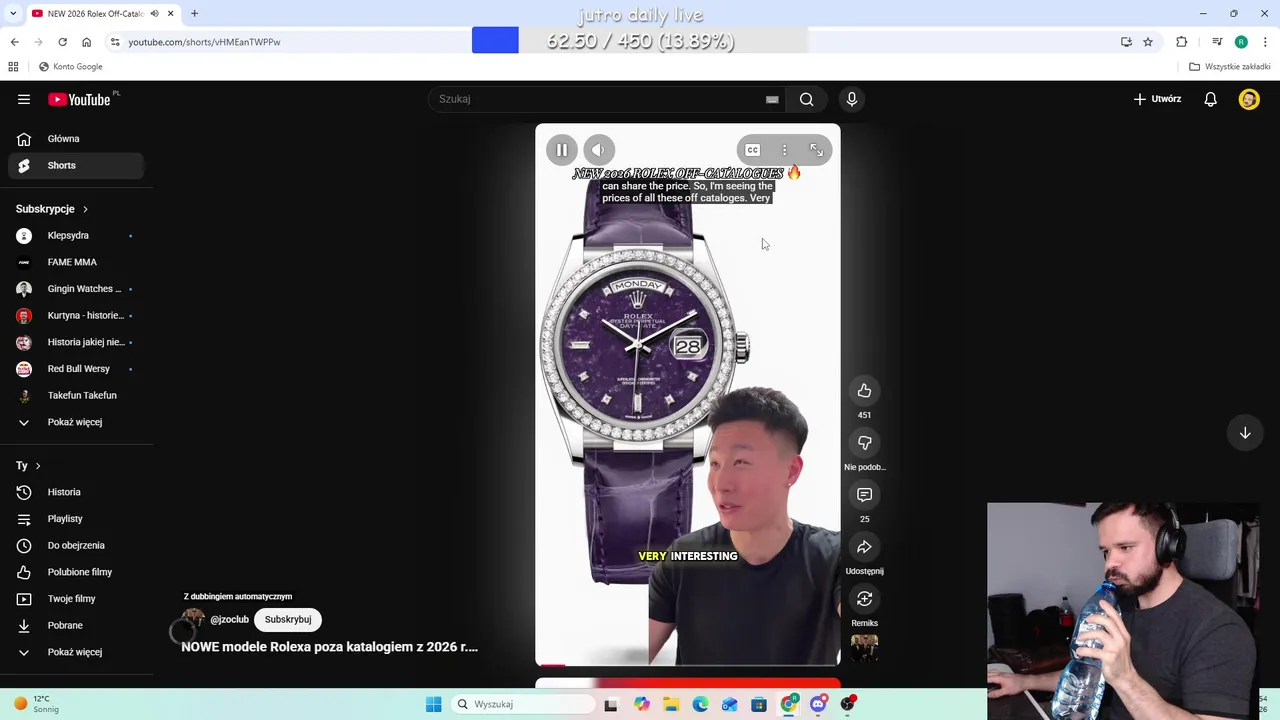Share the Short via Udostępnij

(864, 547)
